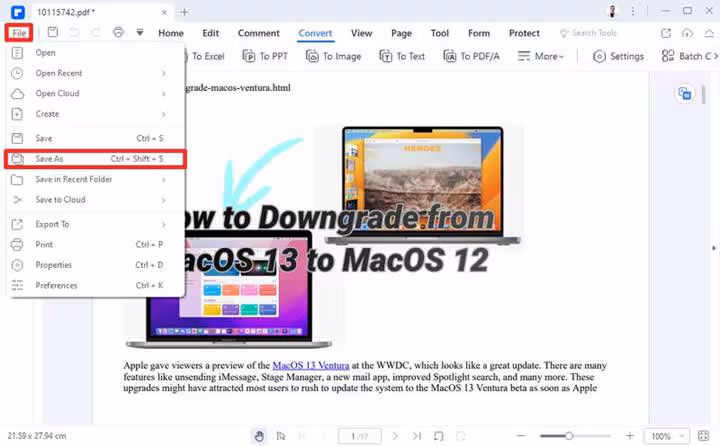Open the 100% zoom level dropdown
Screen dimensions: 720x446
tap(667, 436)
